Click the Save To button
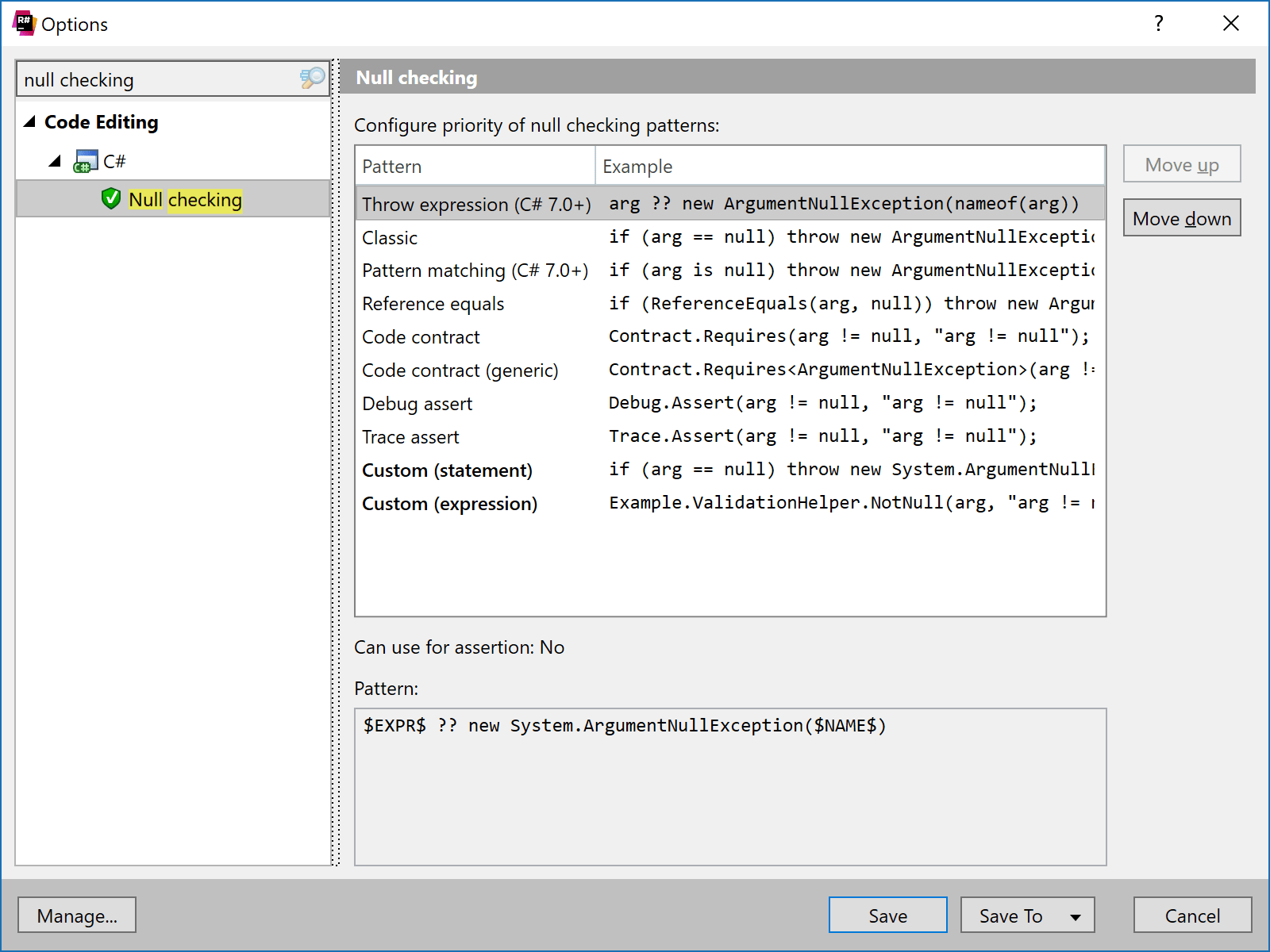This screenshot has height=952, width=1270. [1012, 915]
